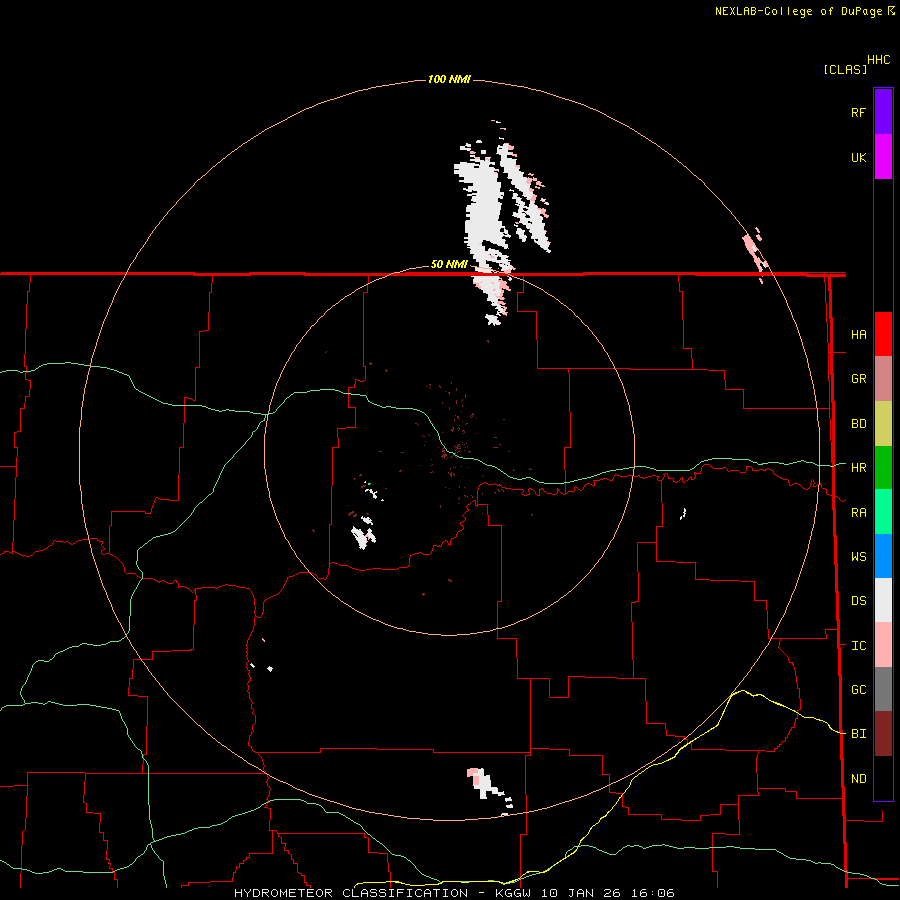Select the BD yellow legend block

click(883, 424)
